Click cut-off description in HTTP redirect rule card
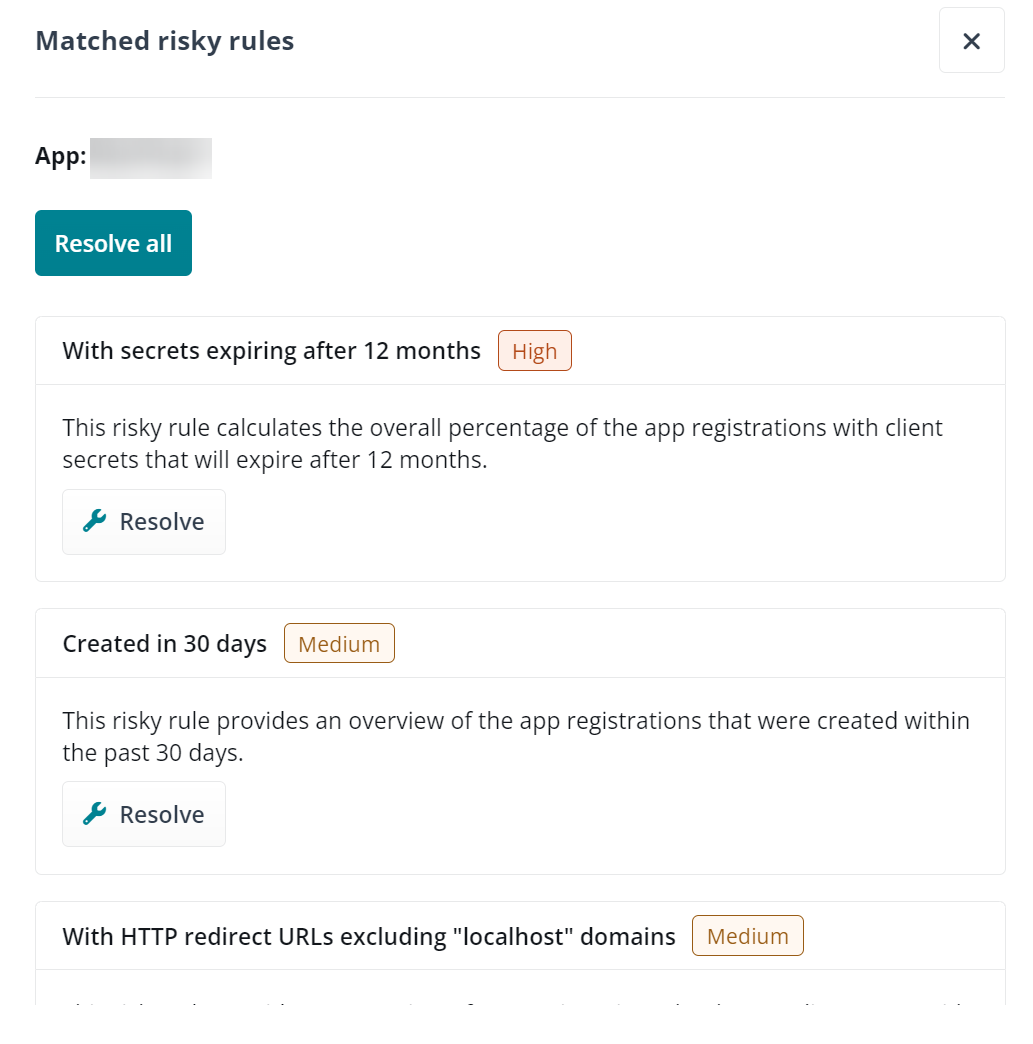1033x1044 pixels. click(515, 1002)
